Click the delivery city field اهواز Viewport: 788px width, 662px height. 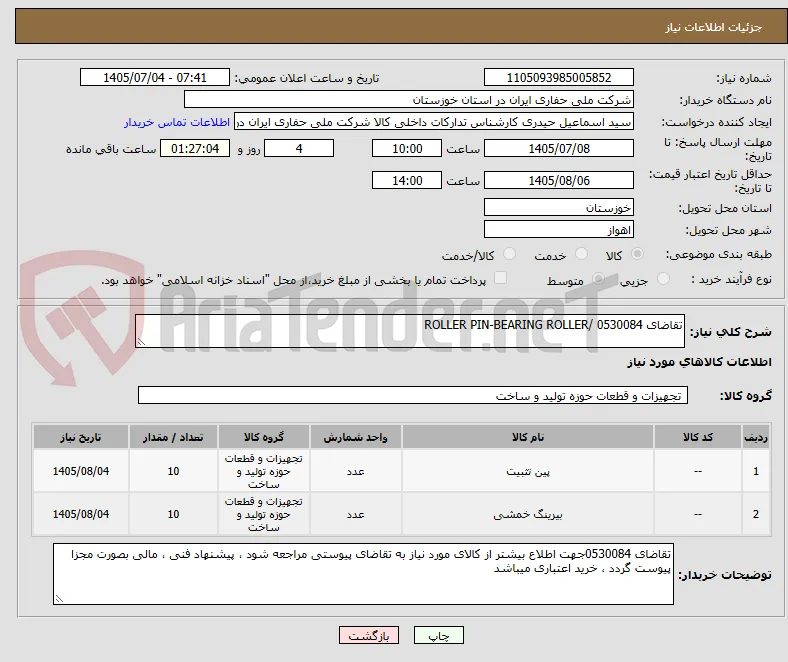coord(559,229)
